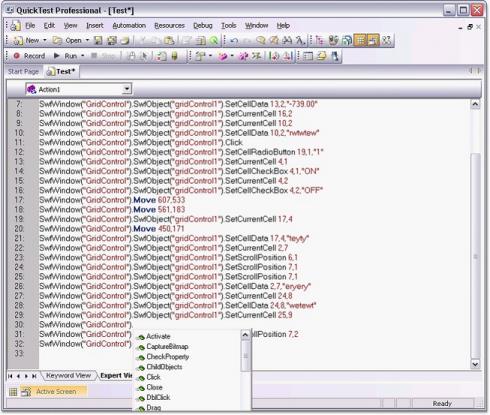The width and height of the screenshot is (490, 415).
Task: Select the Expert View tab
Action: [x=116, y=375]
